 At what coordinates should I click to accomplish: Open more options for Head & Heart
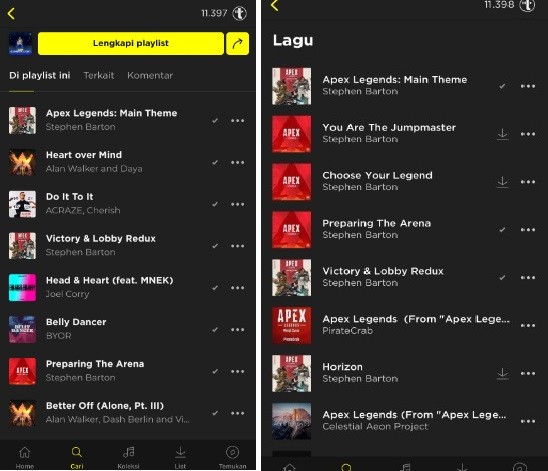238,288
